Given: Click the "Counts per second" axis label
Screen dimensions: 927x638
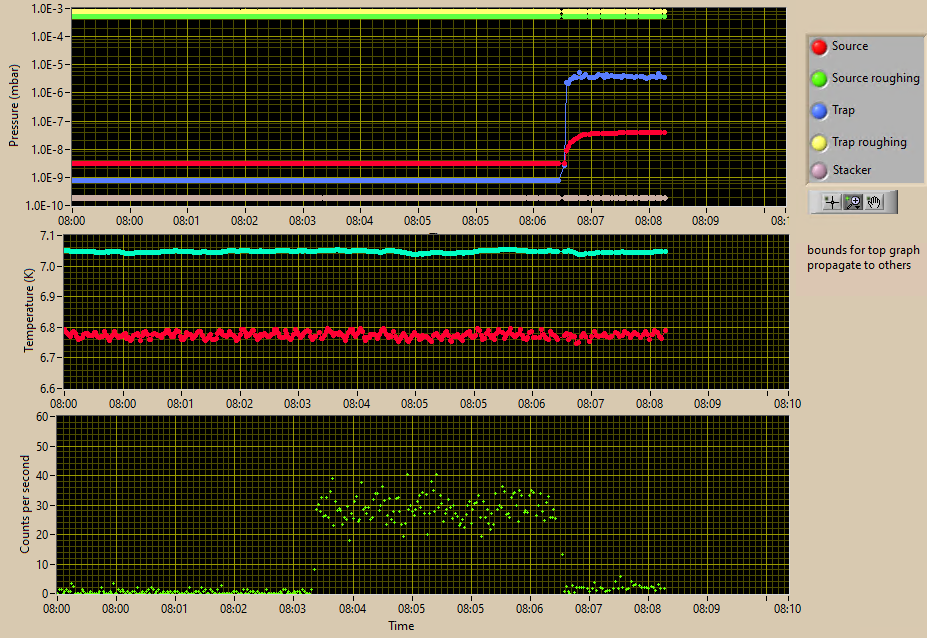Looking at the screenshot, I should coord(24,504).
